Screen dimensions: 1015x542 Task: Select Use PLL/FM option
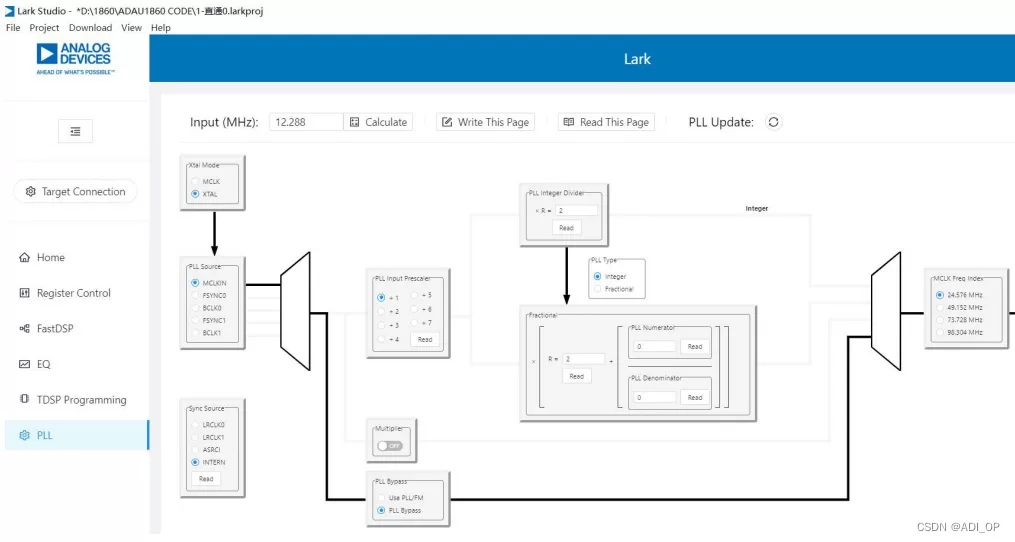[x=381, y=498]
